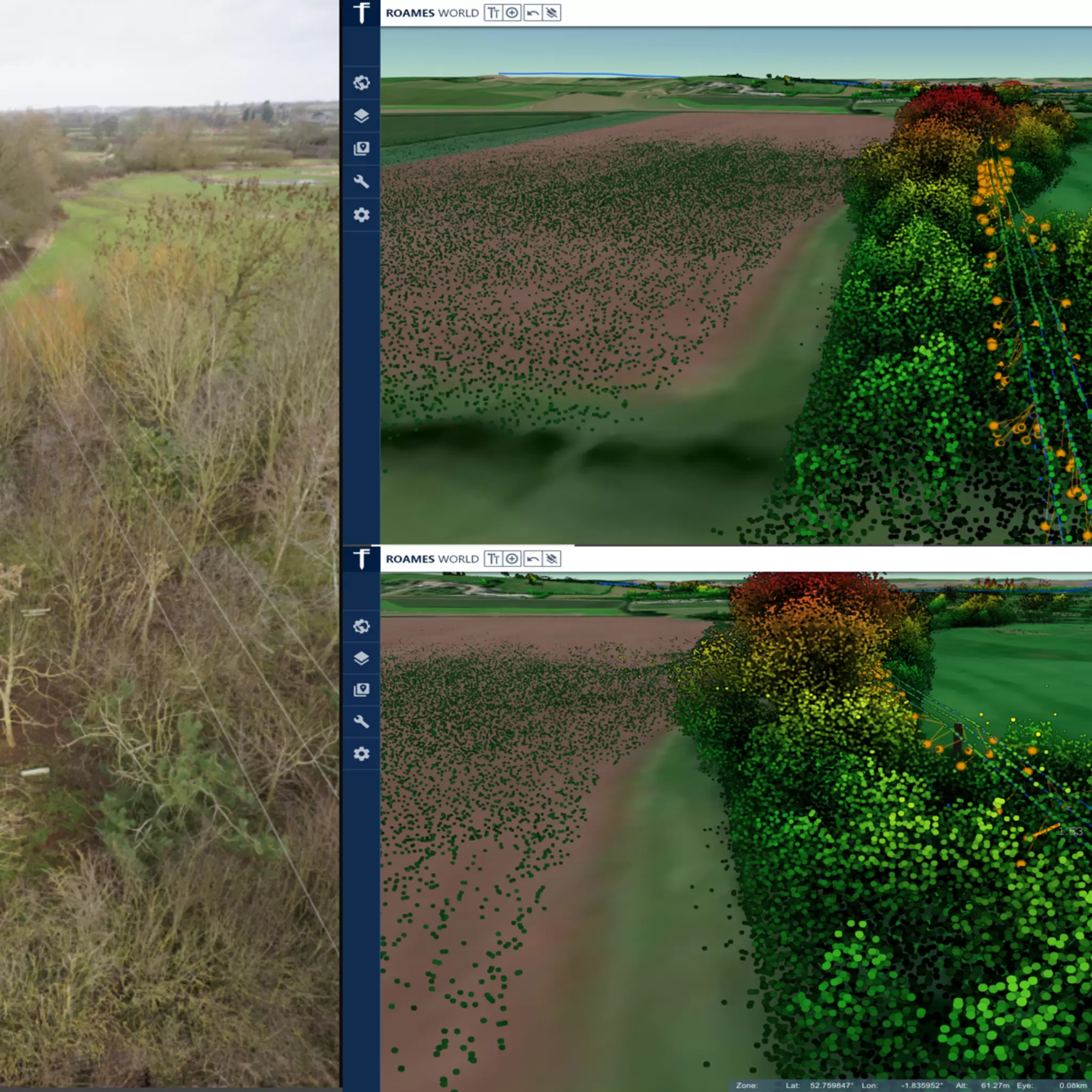Click the circled plus icon in the lower toolbar
The width and height of the screenshot is (1092, 1092).
click(x=512, y=559)
